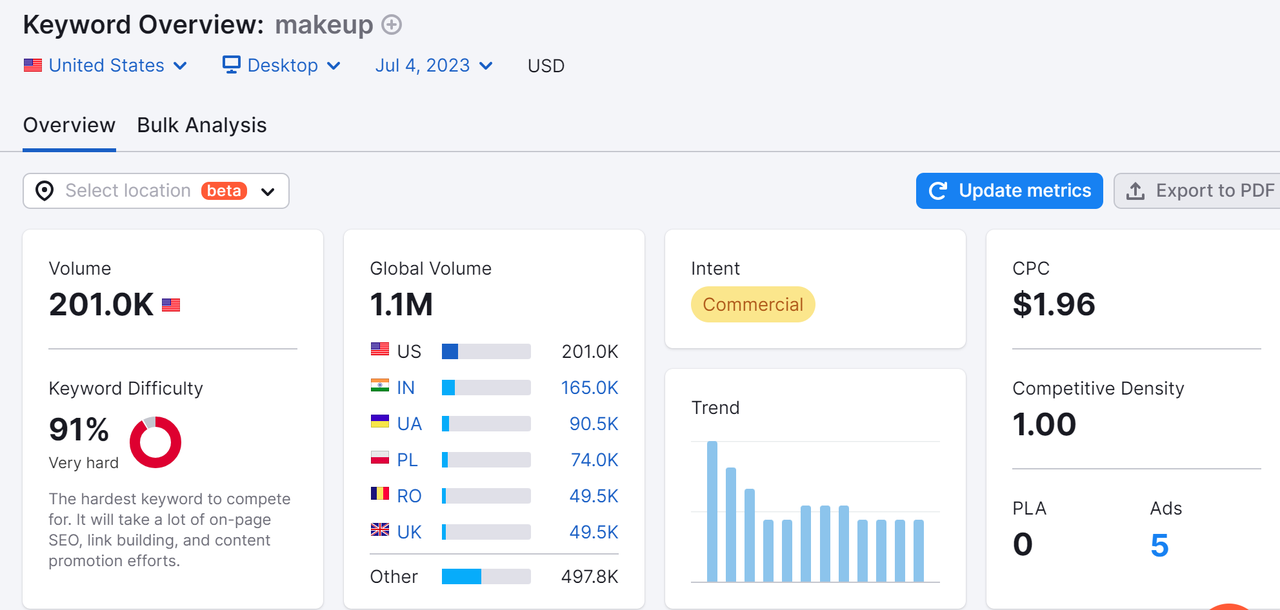This screenshot has height=610, width=1280.
Task: Click the Ads count 5 link
Action: (x=1159, y=545)
